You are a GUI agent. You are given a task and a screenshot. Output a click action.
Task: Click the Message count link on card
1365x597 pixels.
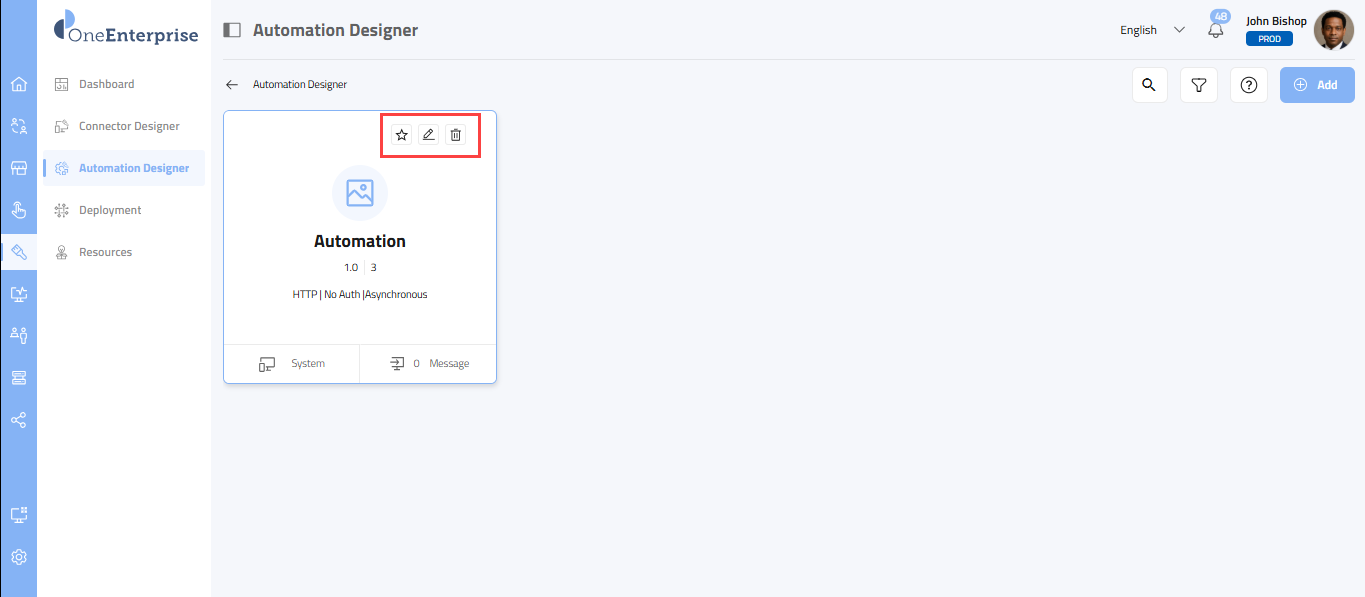pos(429,364)
